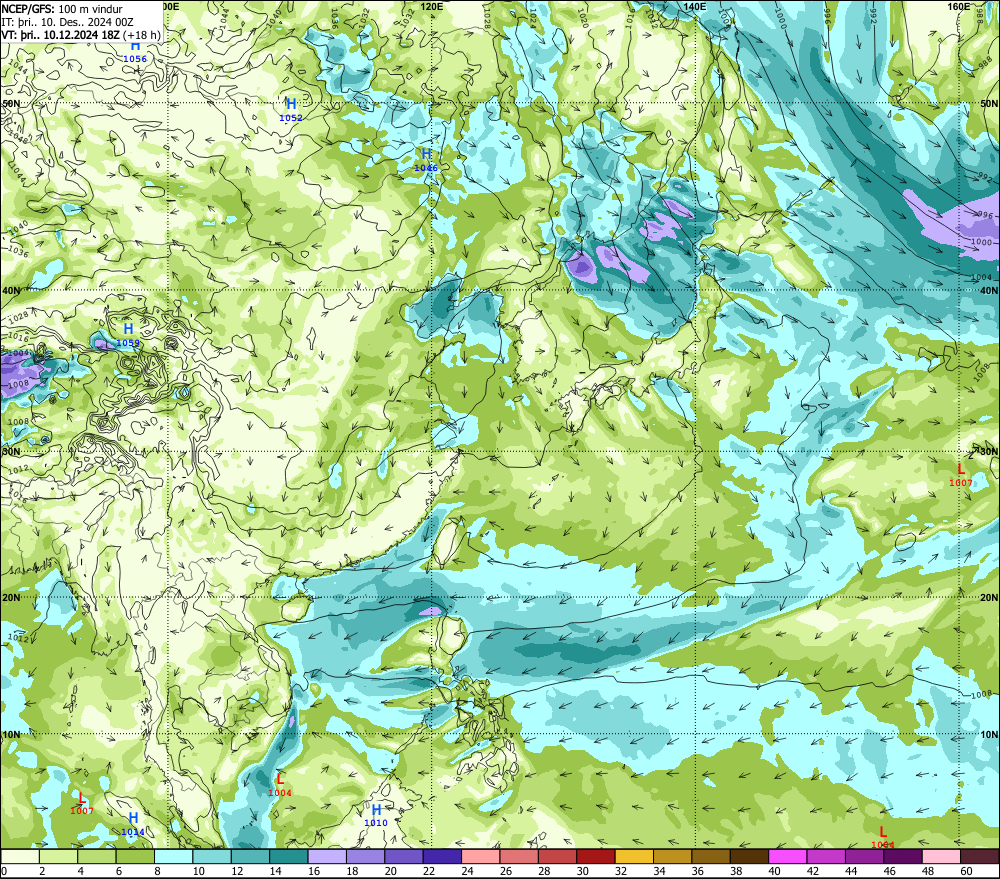
Task: Click the 'NCEP/GFS: 100 m vindur' title text
Action: [62, 9]
